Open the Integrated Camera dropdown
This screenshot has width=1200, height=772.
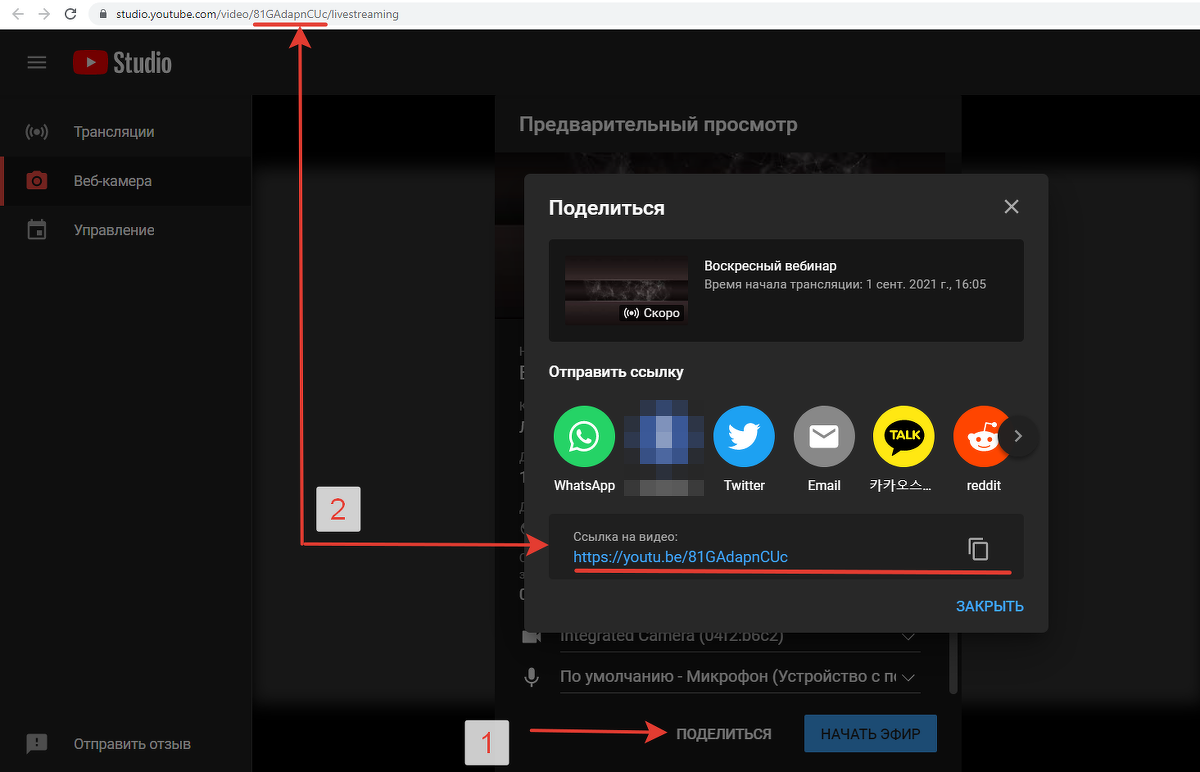point(738,636)
